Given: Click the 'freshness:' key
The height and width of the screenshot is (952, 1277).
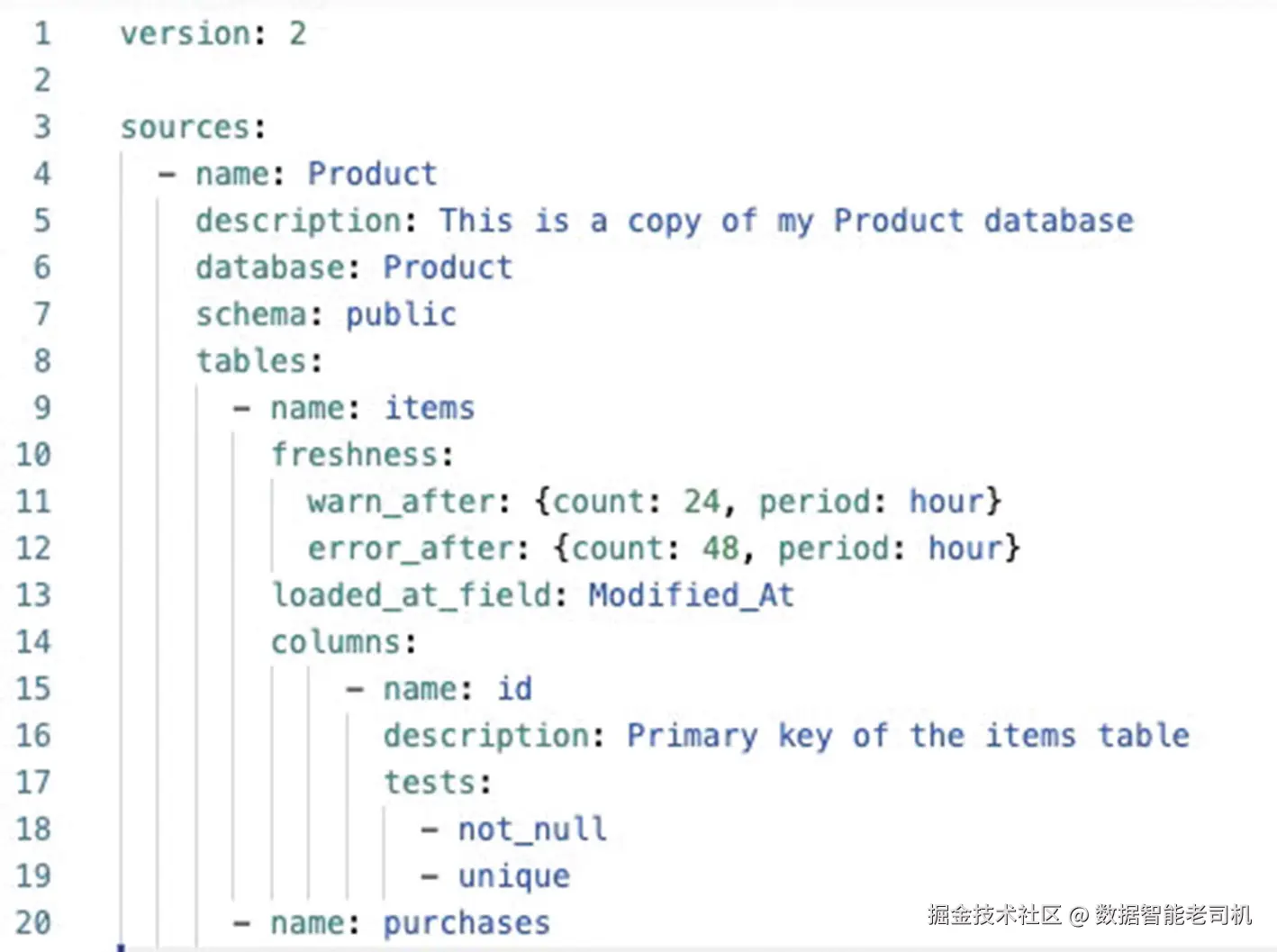Looking at the screenshot, I should click(x=362, y=455).
